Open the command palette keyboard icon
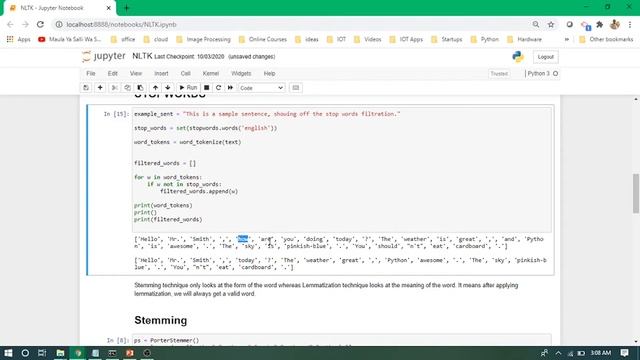This screenshot has width=640, height=360. [296, 88]
